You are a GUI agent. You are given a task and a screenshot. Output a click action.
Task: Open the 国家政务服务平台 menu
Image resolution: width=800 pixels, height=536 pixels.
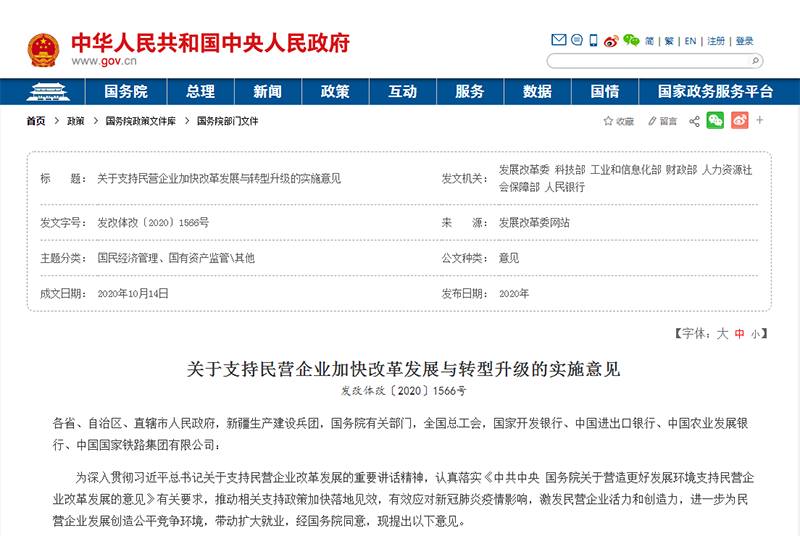(715, 92)
